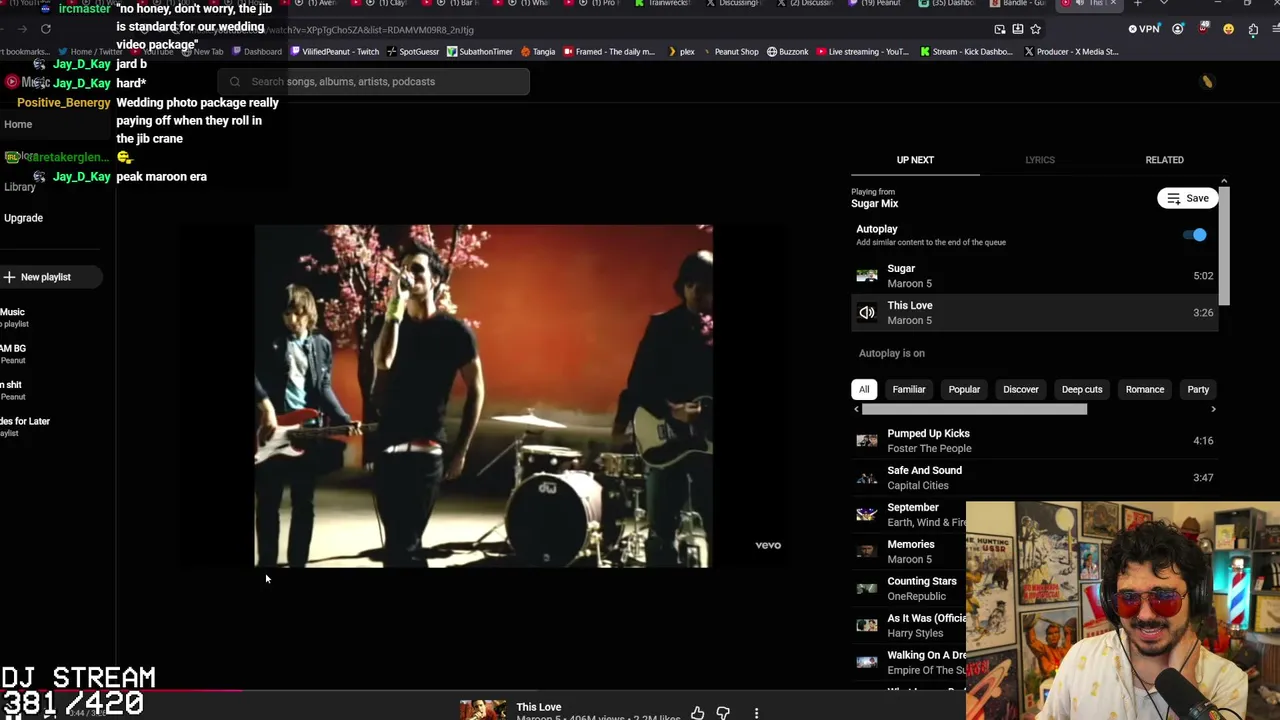Play Walking On A Dream track

pyautogui.click(x=909, y=663)
